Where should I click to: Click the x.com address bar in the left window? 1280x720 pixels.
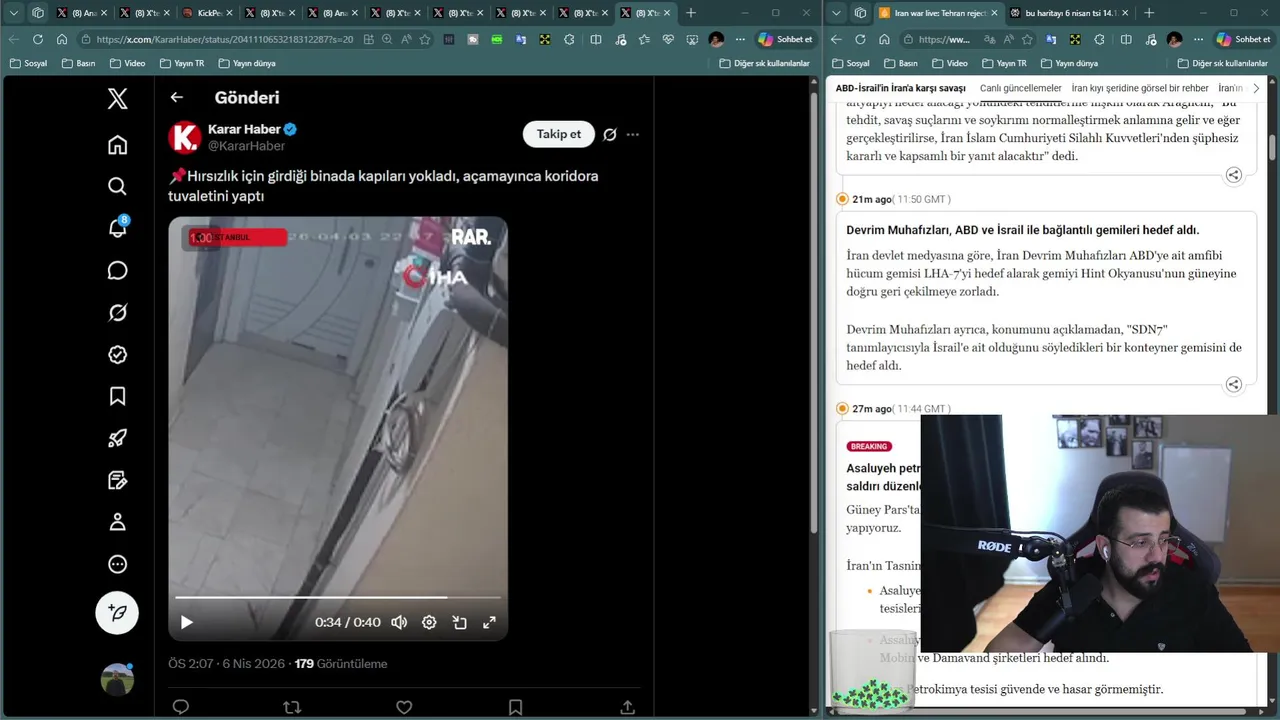pyautogui.click(x=225, y=39)
